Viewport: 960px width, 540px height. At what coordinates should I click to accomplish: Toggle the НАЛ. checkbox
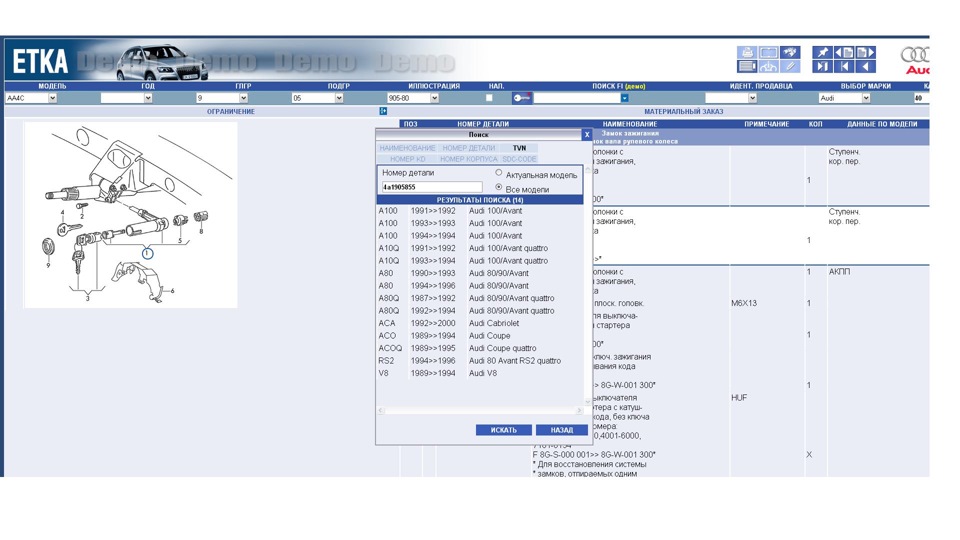[489, 97]
